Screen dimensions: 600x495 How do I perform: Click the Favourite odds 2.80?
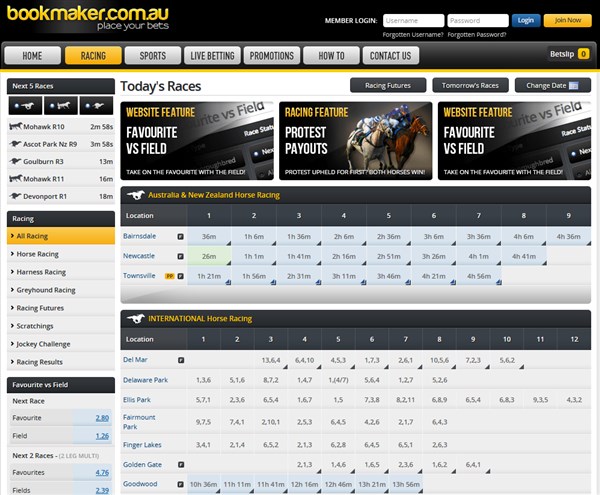tap(102, 418)
